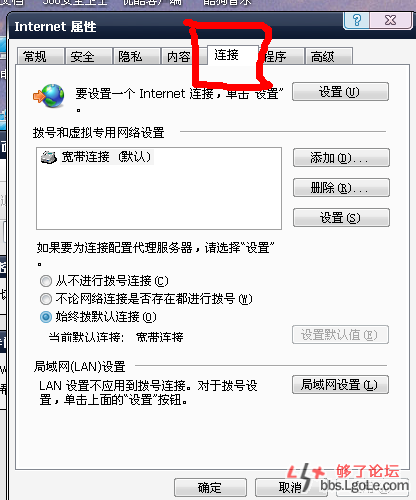Confirm with the 确定 button
The height and width of the screenshot is (500, 416).
[210, 488]
